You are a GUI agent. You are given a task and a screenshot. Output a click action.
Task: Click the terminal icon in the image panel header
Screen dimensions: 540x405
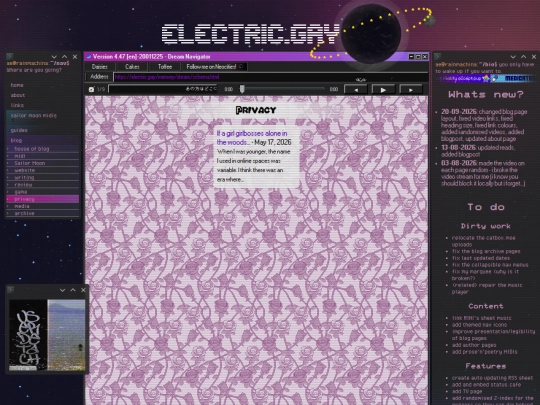pyautogui.click(x=10, y=290)
